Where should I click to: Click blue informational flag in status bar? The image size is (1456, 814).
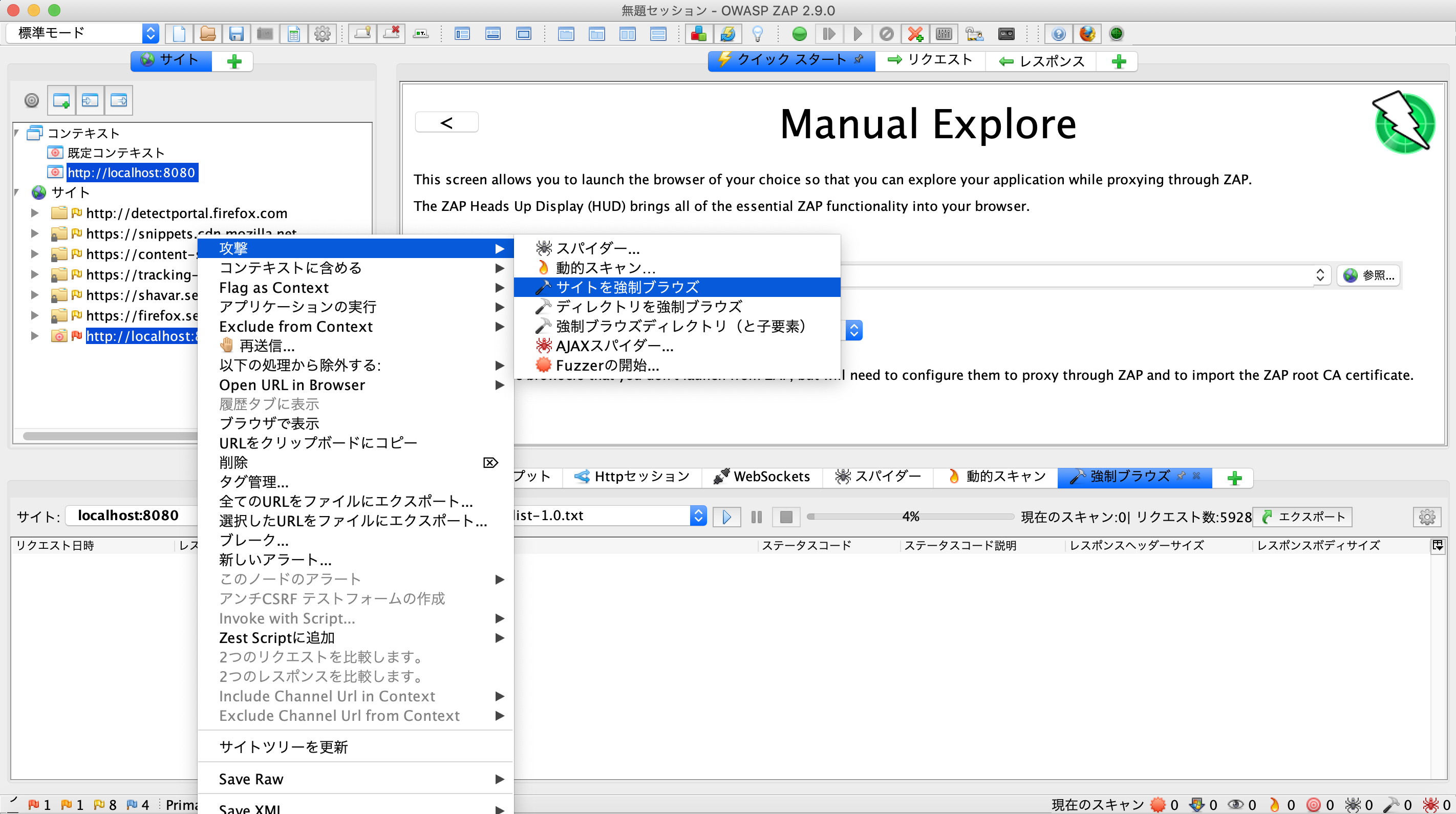click(x=132, y=804)
